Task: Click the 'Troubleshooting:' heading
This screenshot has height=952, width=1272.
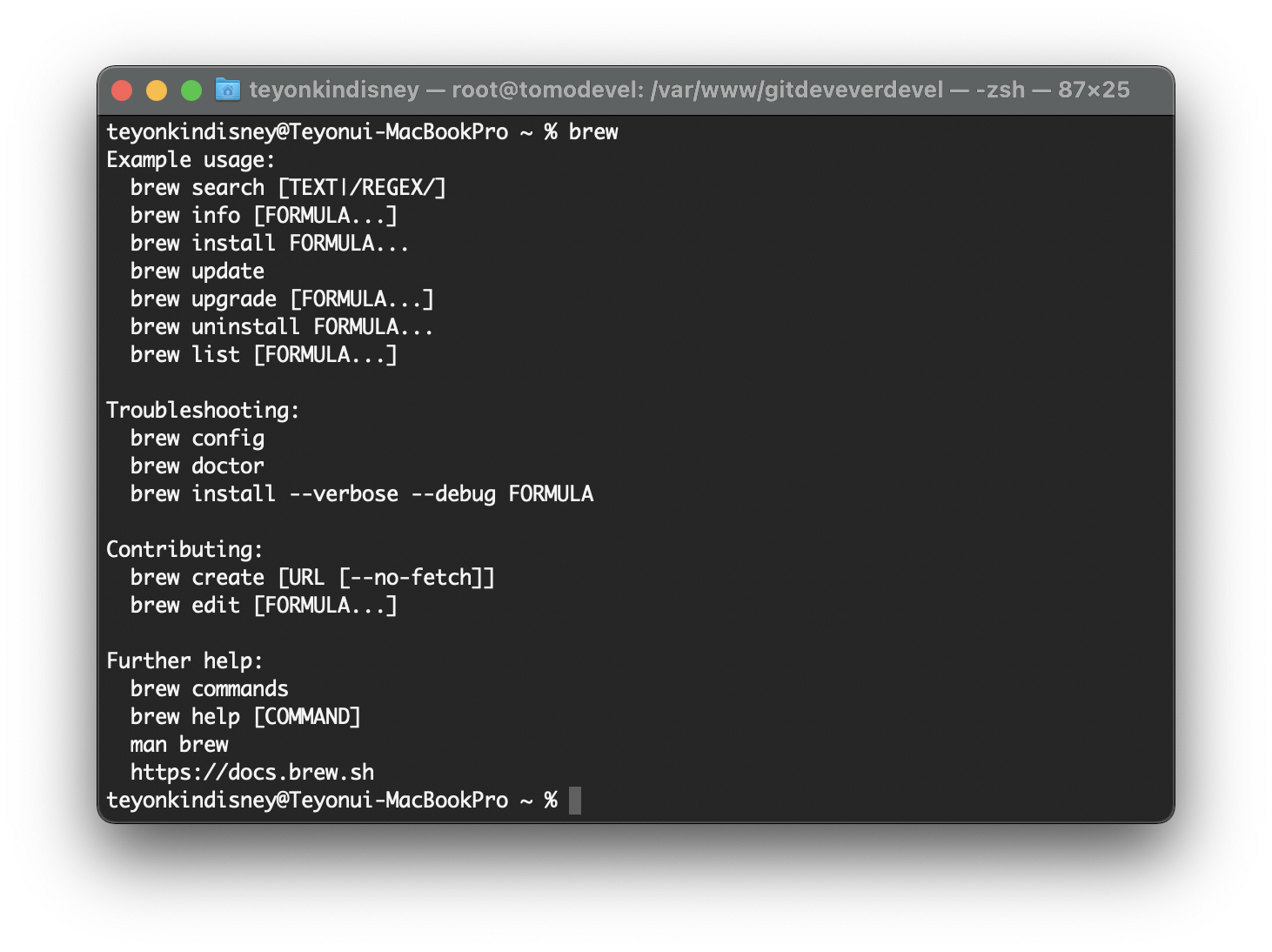Action: click(203, 410)
